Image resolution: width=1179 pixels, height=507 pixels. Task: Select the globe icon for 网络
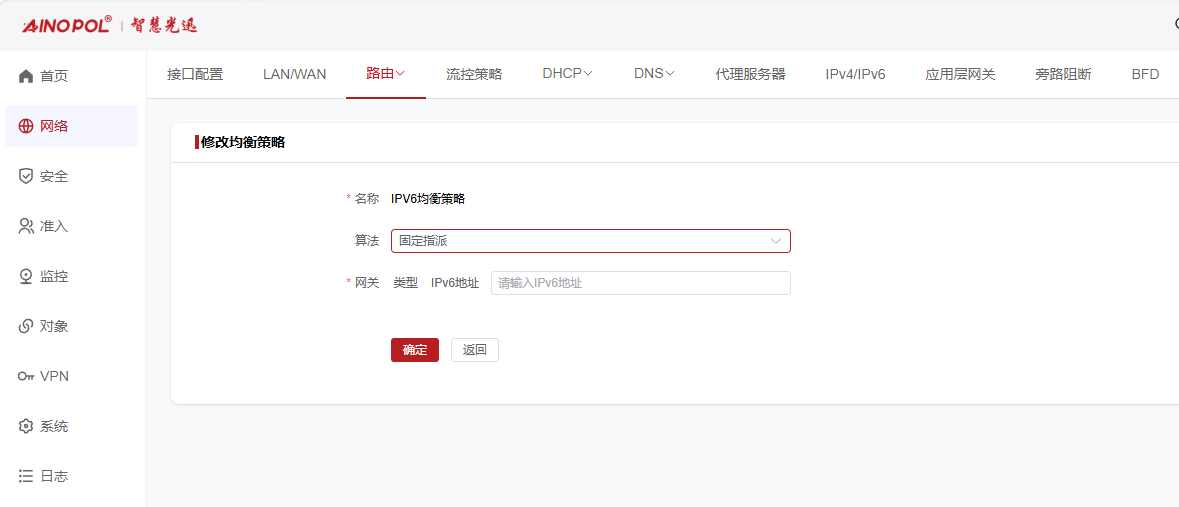[x=26, y=126]
